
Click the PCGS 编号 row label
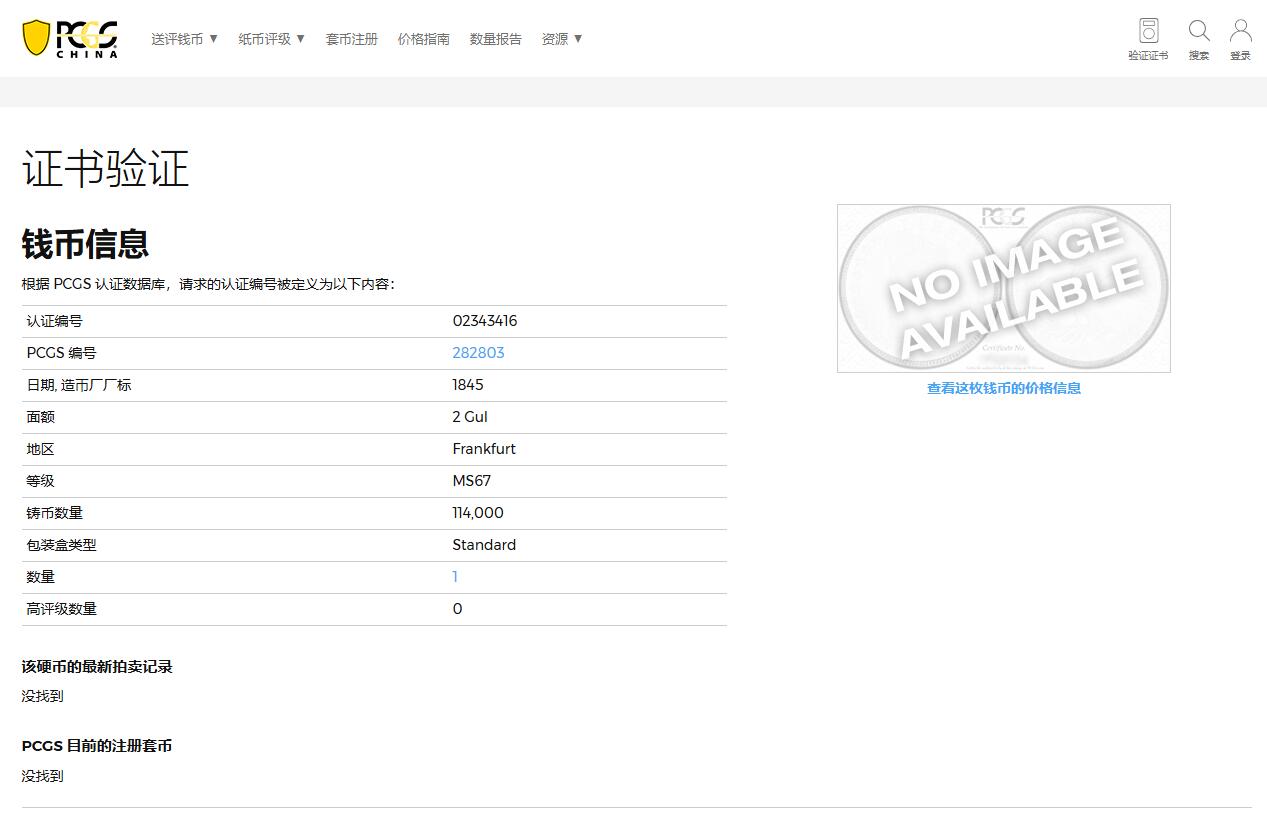62,353
